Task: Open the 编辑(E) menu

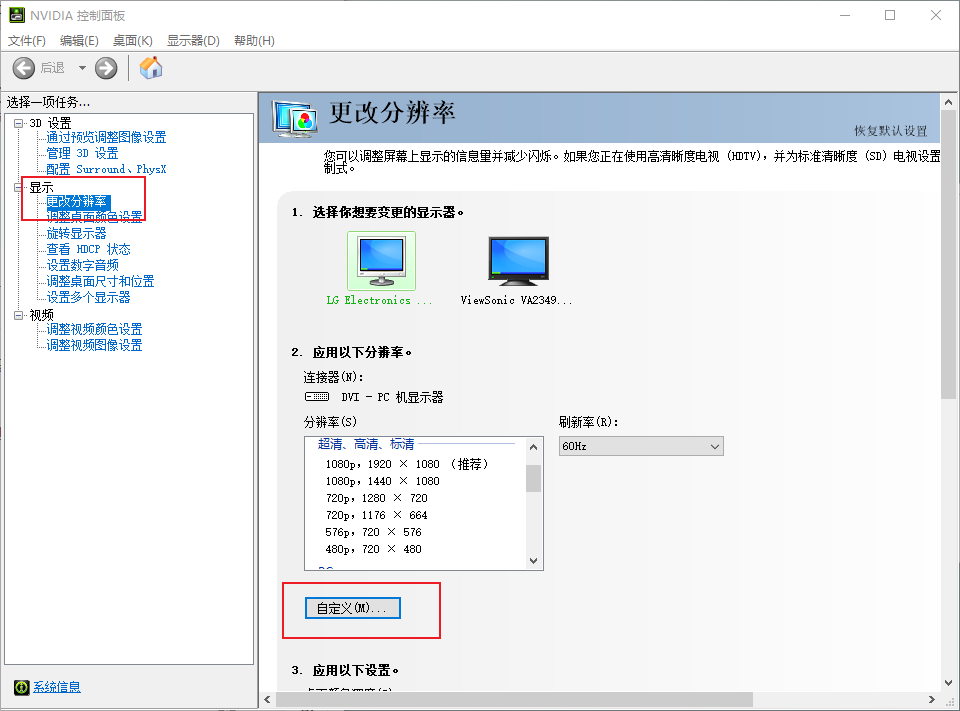Action: [79, 40]
